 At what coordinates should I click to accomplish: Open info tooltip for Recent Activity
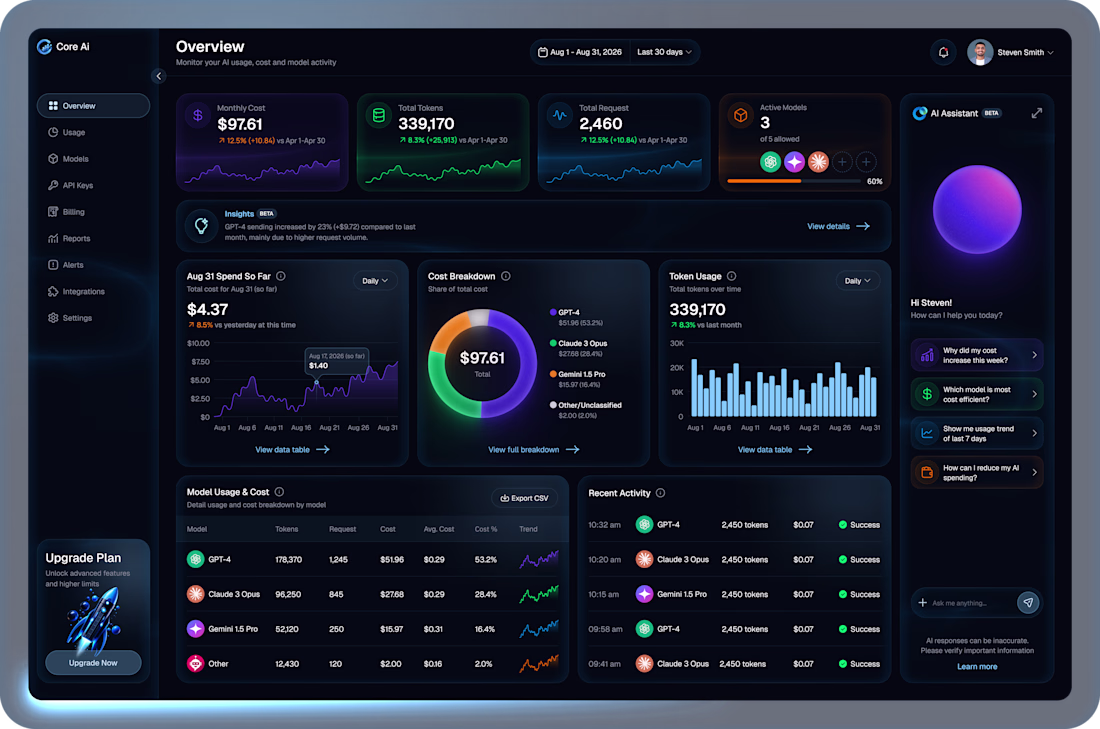click(x=660, y=493)
